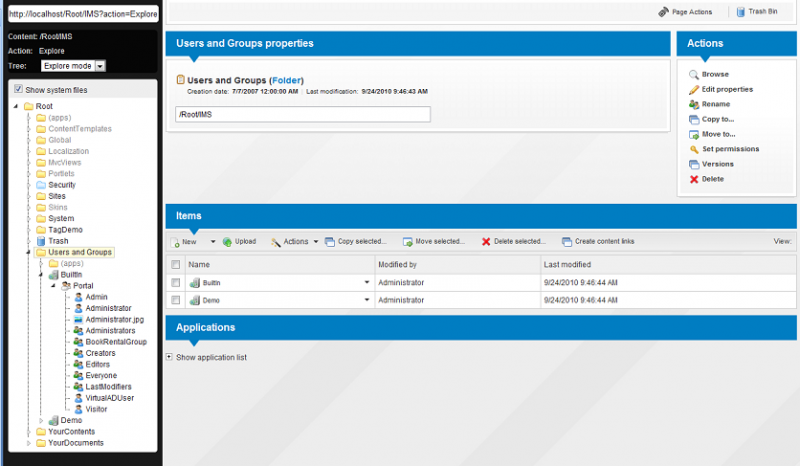Click the /Root/IMS path field
800x466 pixels.
(x=303, y=114)
